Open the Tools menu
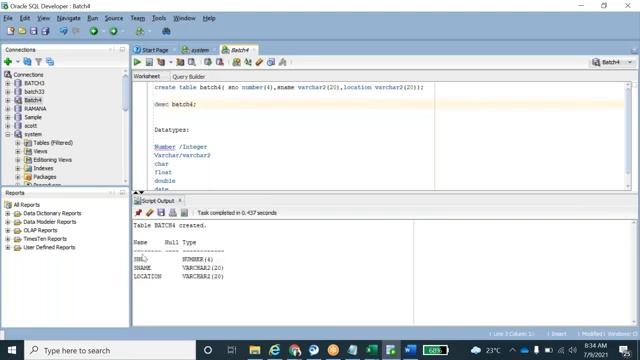 159,18
